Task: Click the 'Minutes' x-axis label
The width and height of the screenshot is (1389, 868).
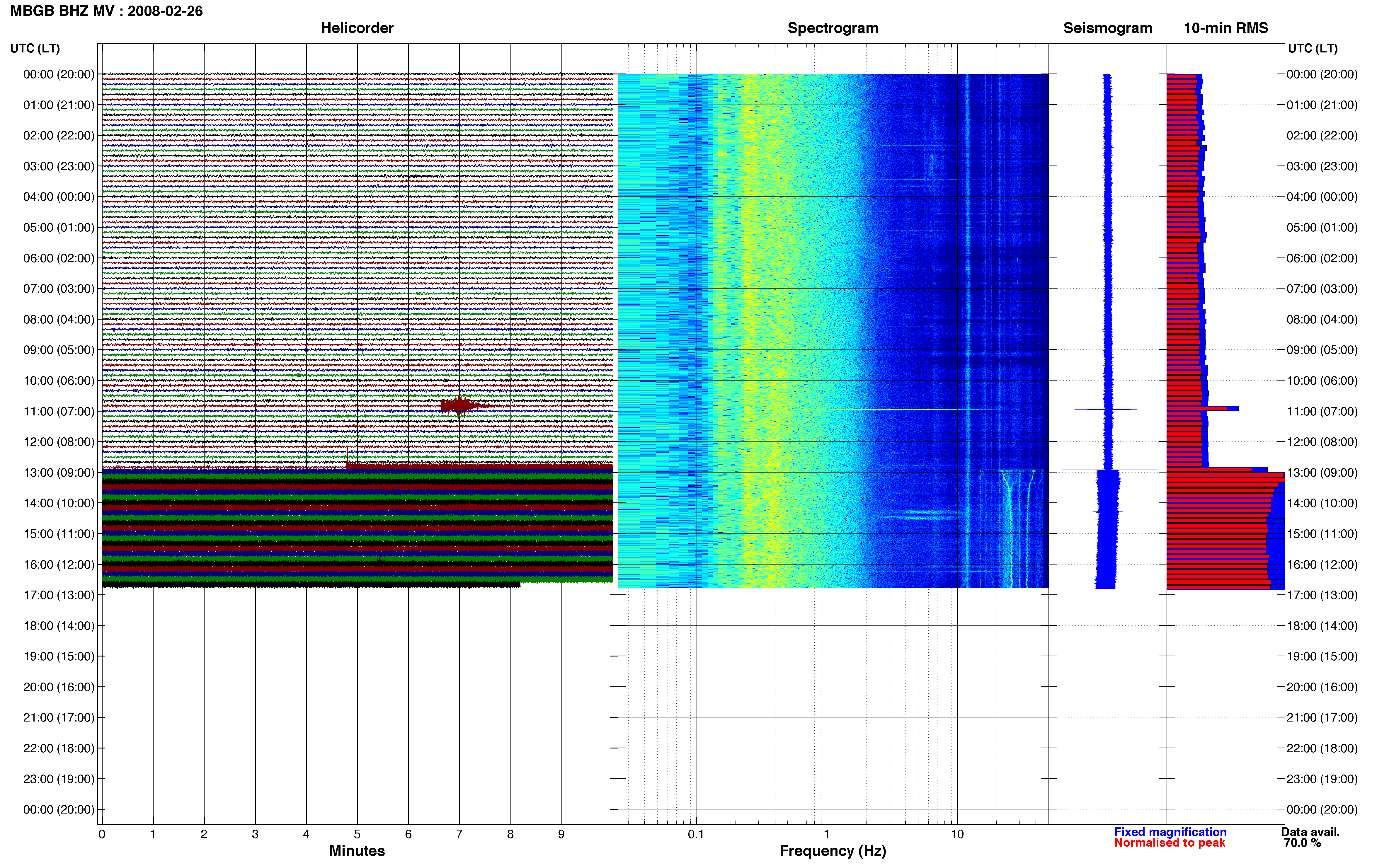Action: tap(357, 851)
